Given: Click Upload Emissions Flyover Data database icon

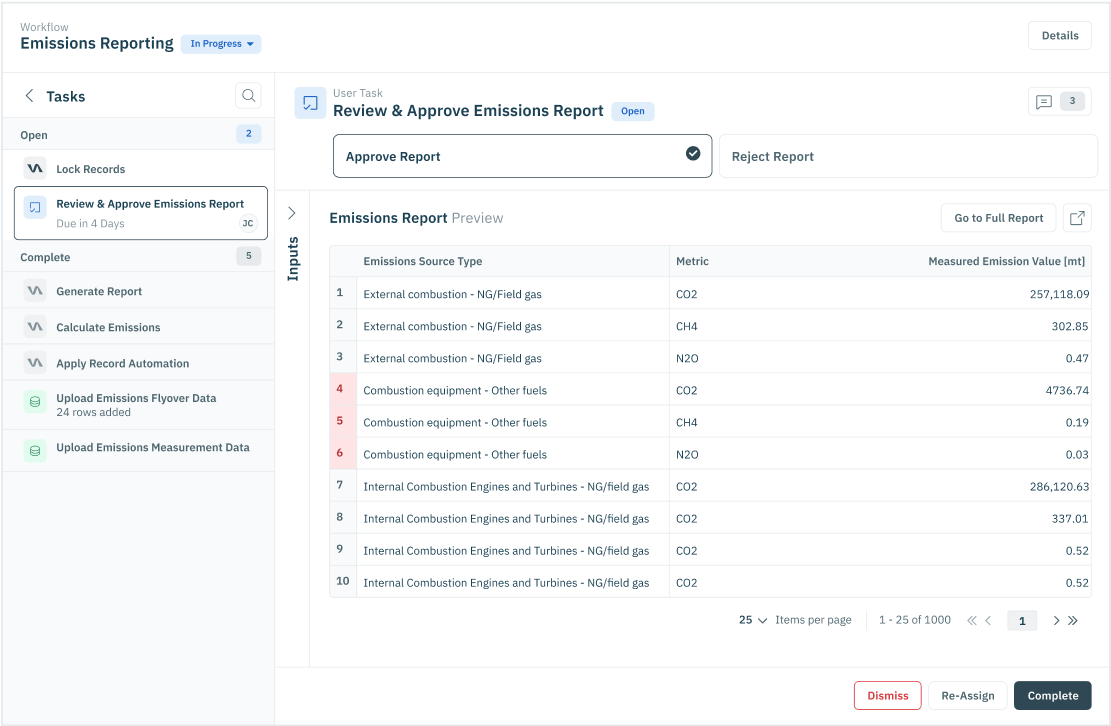Looking at the screenshot, I should click(35, 402).
